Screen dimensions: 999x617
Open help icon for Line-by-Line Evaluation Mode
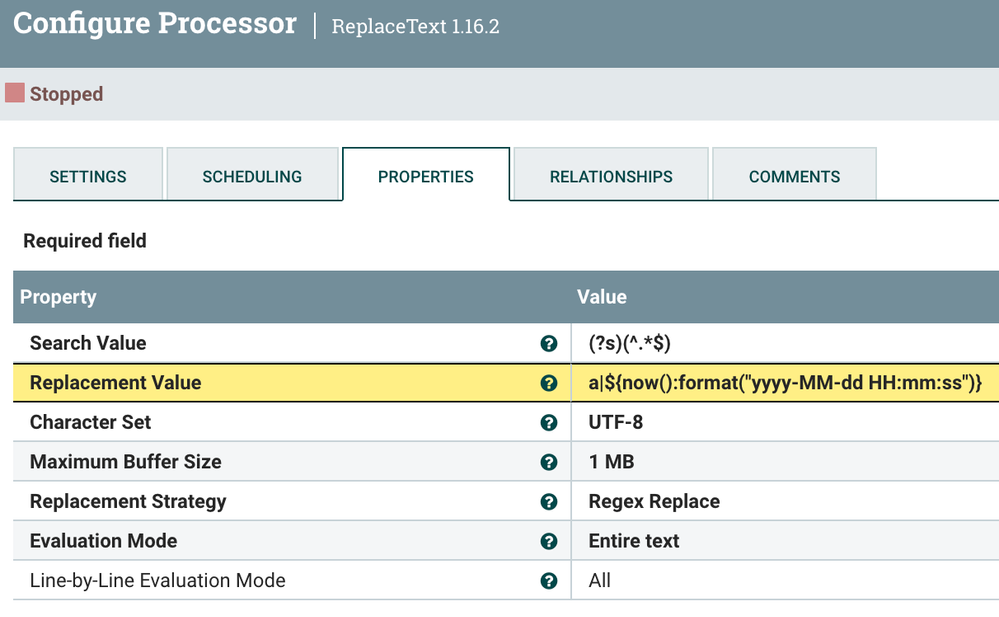click(549, 581)
